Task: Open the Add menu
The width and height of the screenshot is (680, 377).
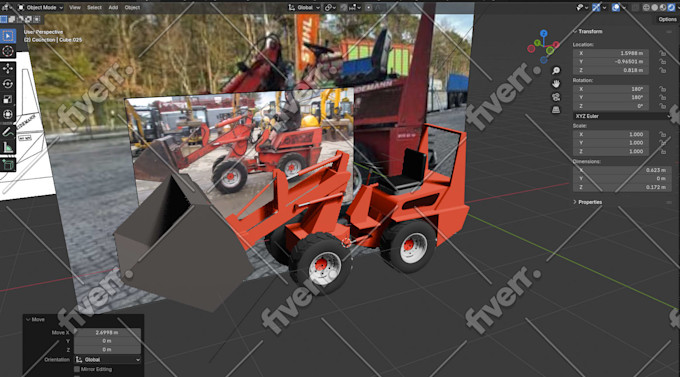Action: click(113, 7)
